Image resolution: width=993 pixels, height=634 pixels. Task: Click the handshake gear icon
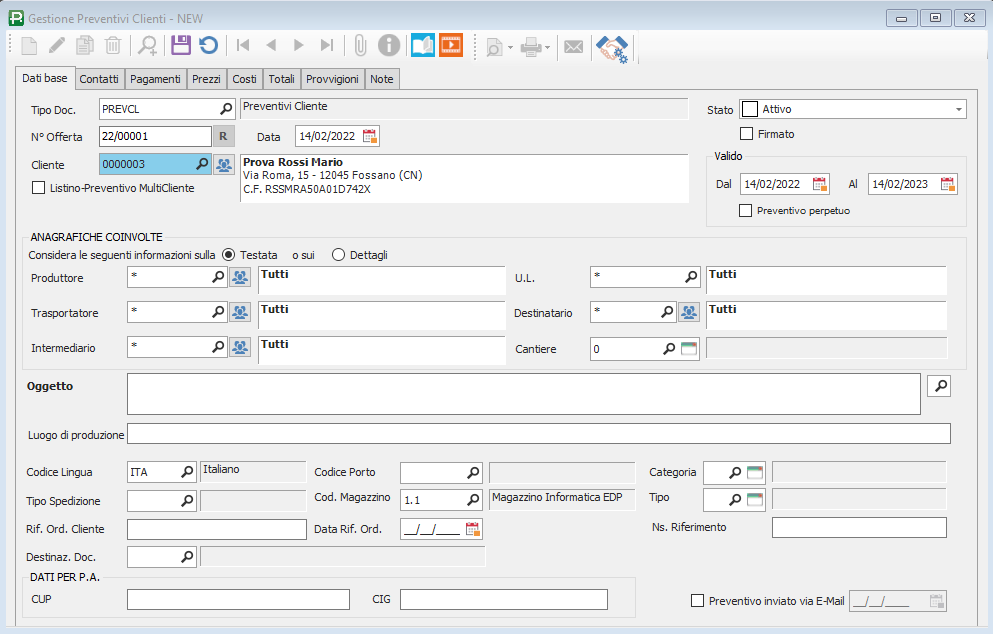tap(611, 47)
